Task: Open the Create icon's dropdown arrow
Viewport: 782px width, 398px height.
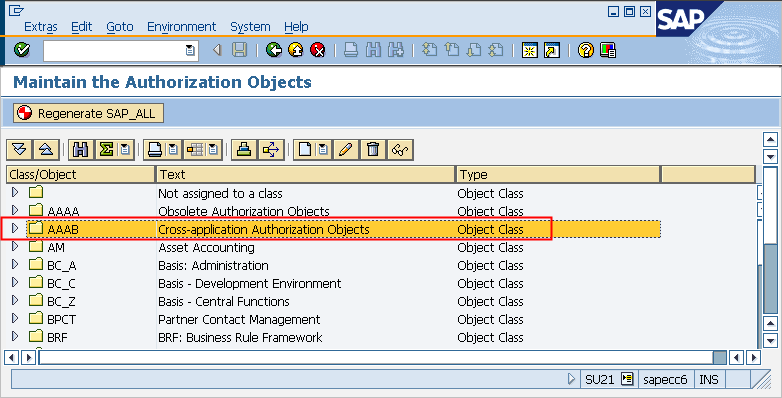Action: (x=323, y=150)
